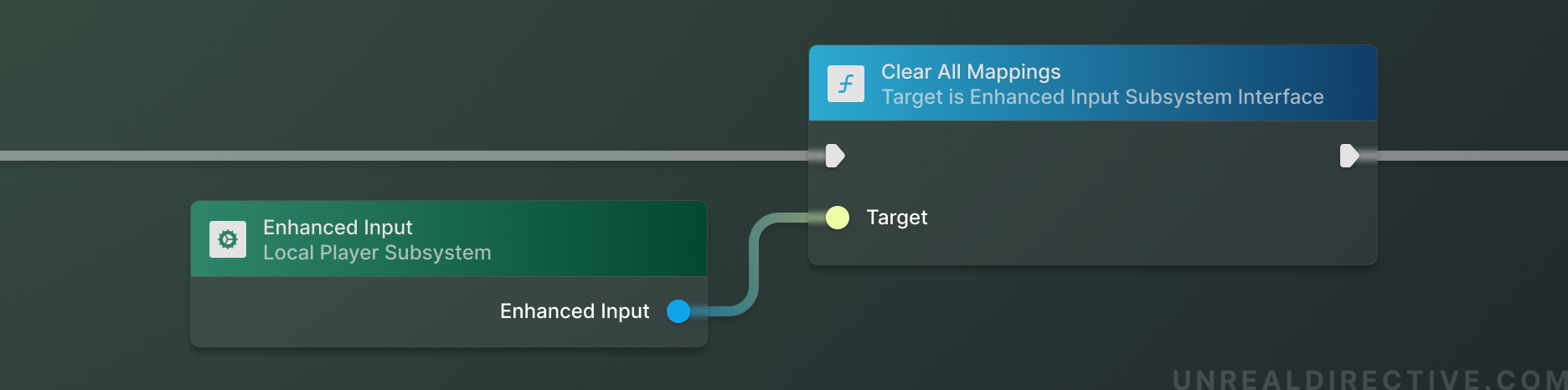Select the Enhanced Input node header title

coord(338,228)
